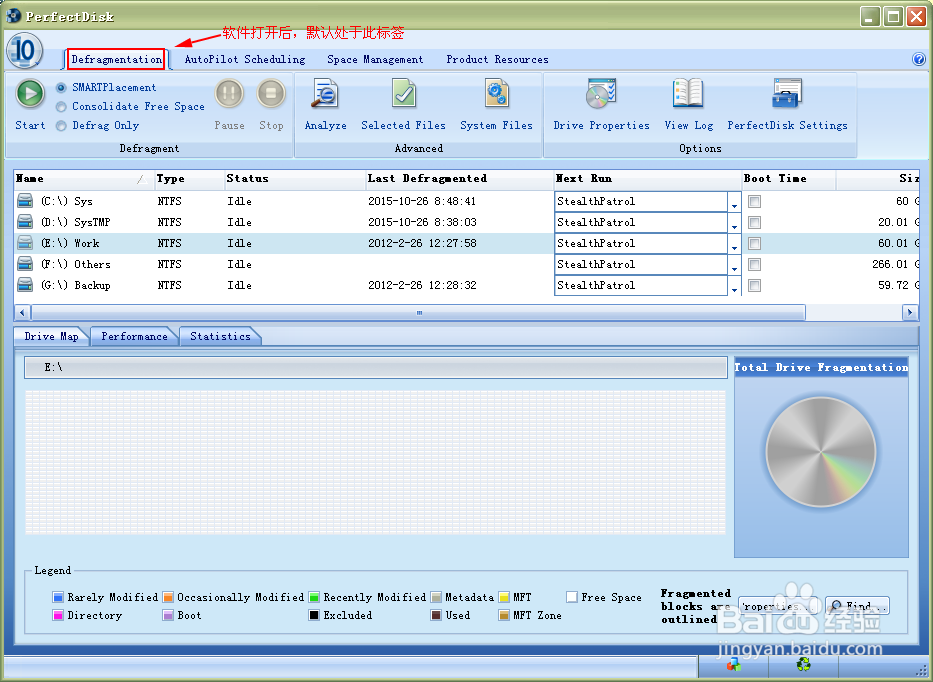The height and width of the screenshot is (682, 933).
Task: Click the Excluded black legend swatch
Action: pyautogui.click(x=314, y=615)
